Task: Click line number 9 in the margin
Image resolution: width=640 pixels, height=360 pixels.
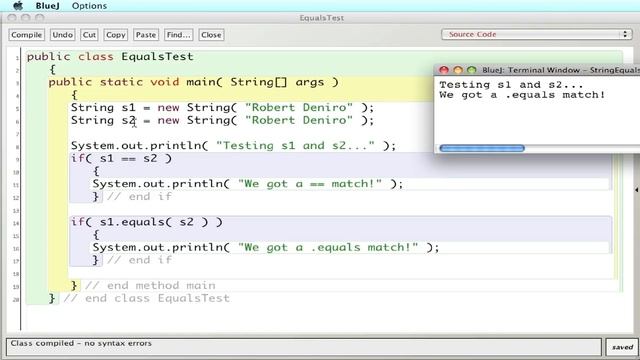Action: (17, 160)
